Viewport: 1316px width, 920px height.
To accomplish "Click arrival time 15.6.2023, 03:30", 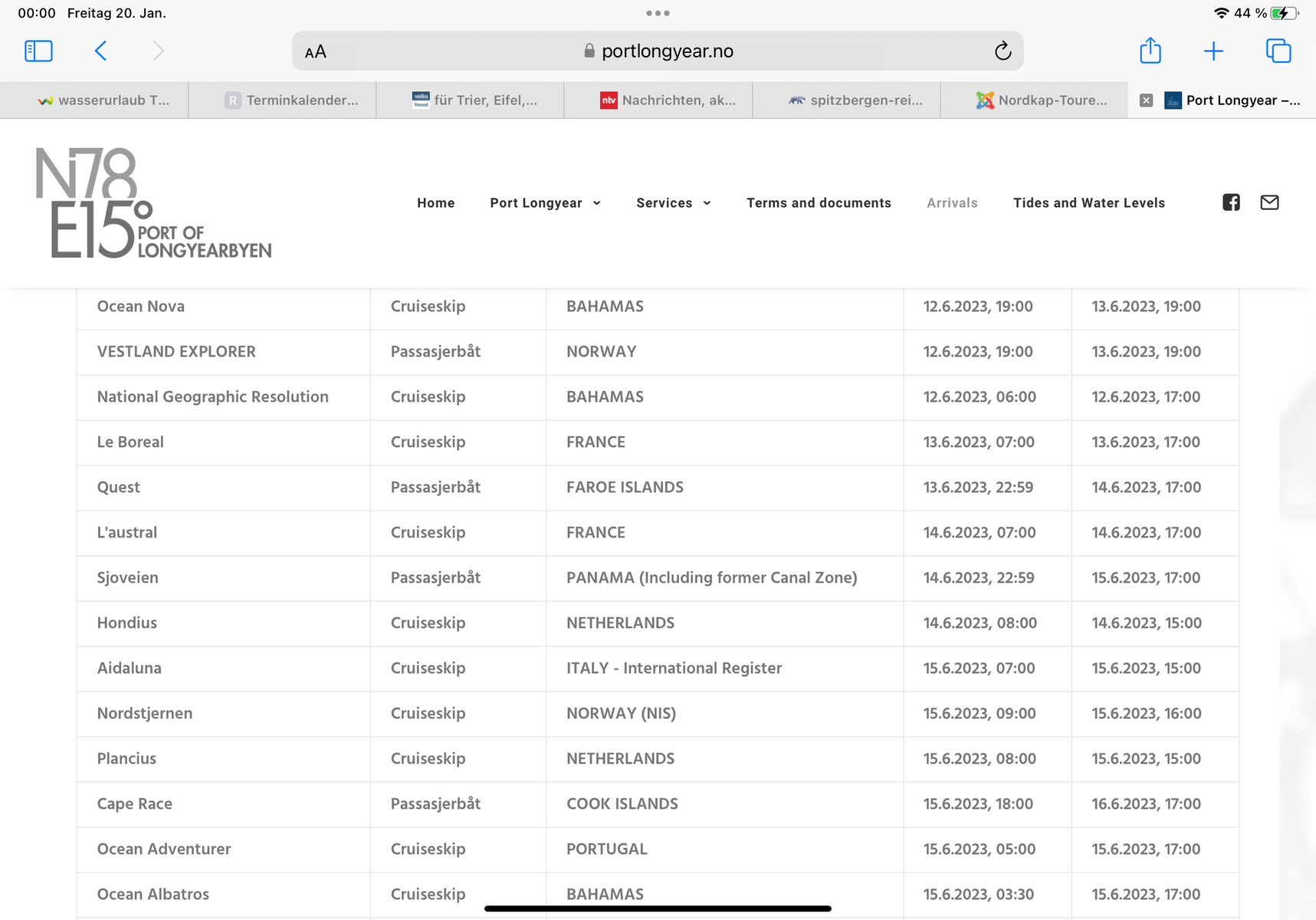I will click(x=978, y=895).
